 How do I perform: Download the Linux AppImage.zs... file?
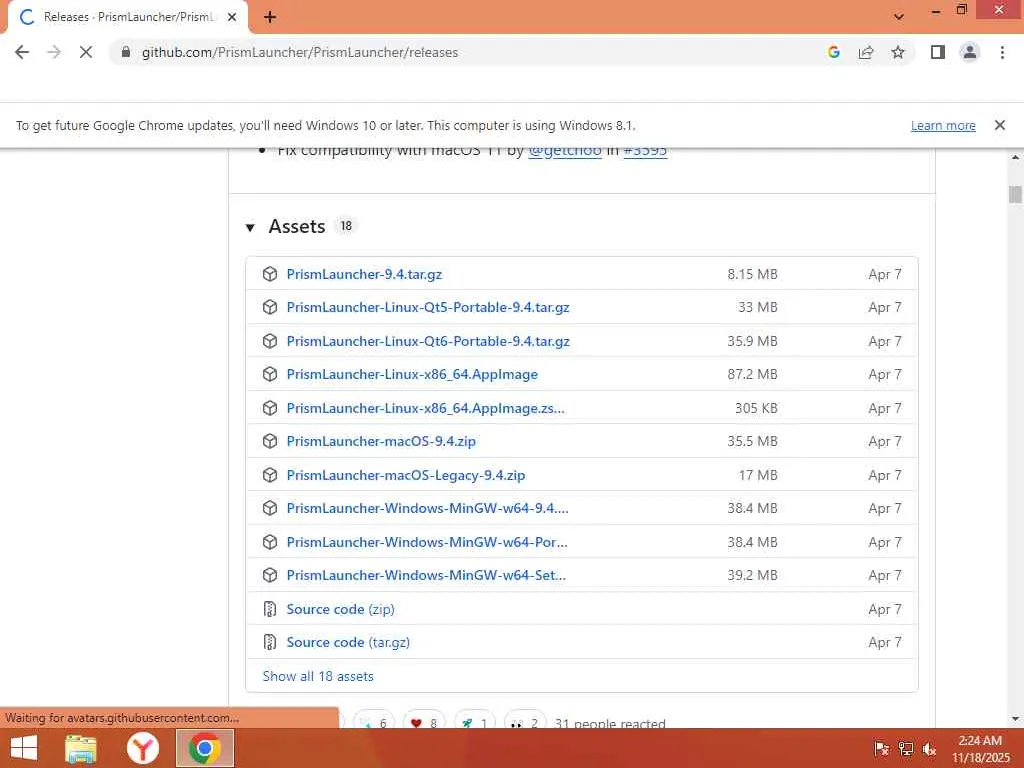(x=426, y=408)
